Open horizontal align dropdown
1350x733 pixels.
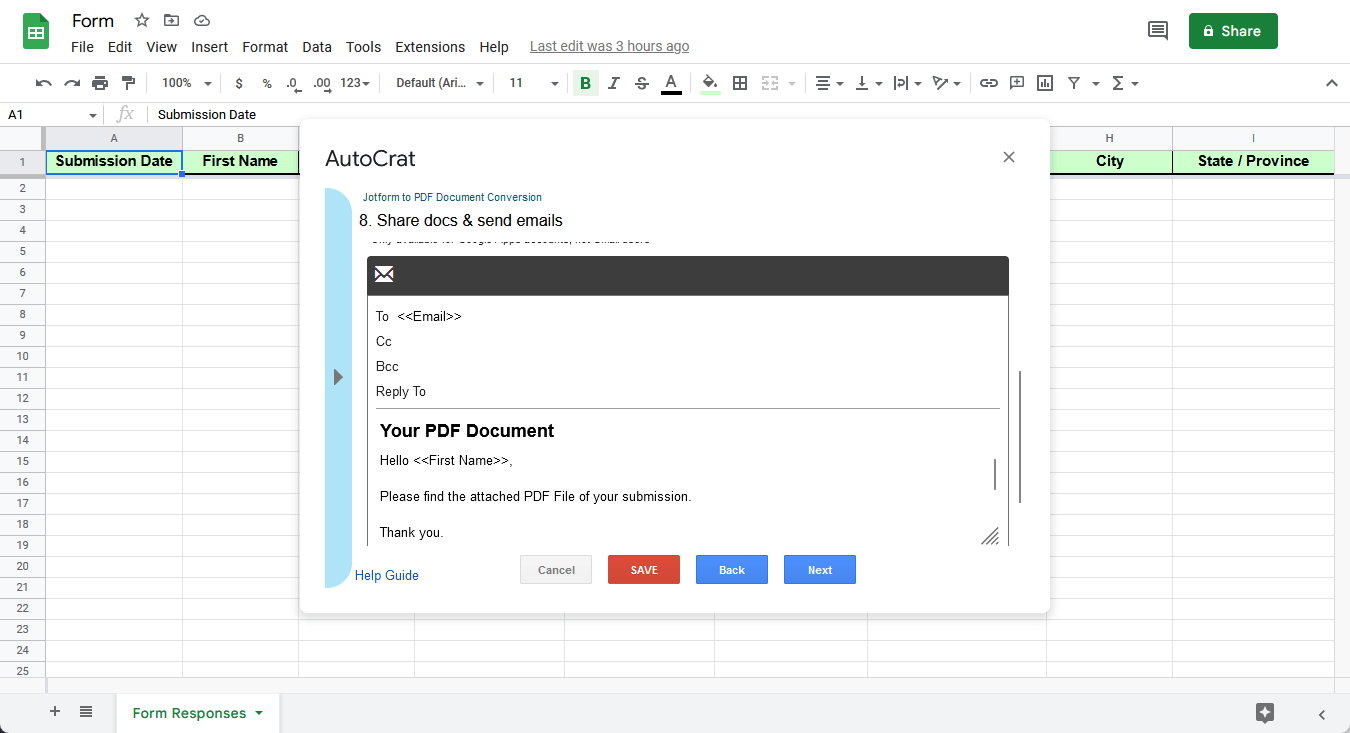830,83
